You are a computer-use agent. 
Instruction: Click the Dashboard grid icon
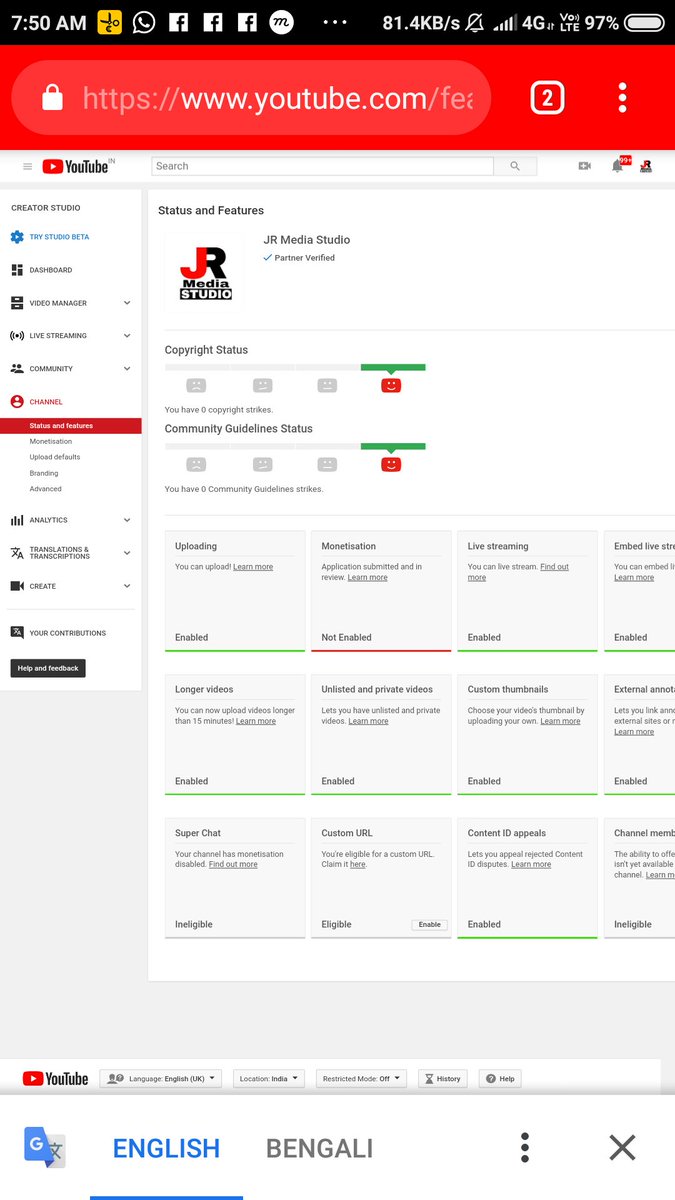click(x=17, y=270)
